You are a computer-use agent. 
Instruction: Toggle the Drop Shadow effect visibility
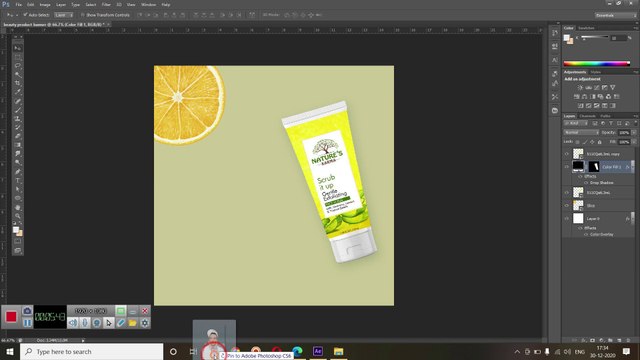pos(586,183)
